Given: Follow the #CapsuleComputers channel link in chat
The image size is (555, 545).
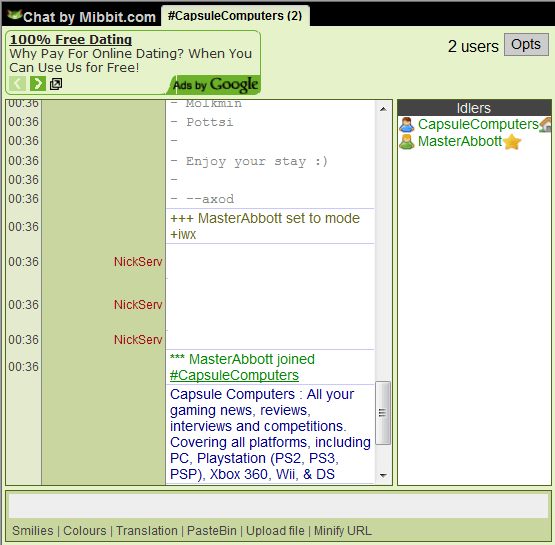Looking at the screenshot, I should pos(234,375).
